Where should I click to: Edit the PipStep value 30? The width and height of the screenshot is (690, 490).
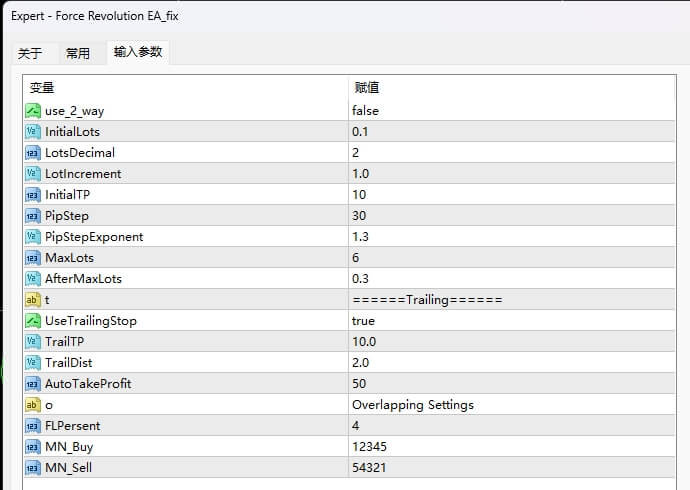tap(359, 216)
